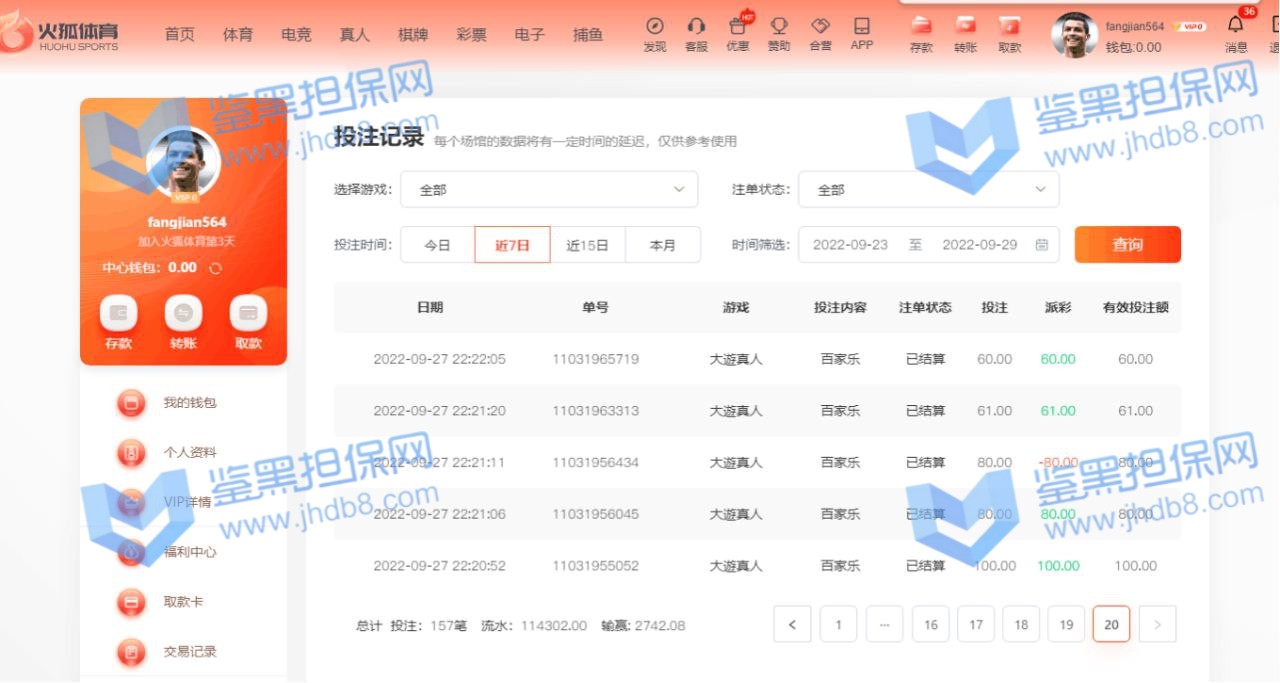Viewport: 1280px width, 683px height.
Task: Click the 查询 search button
Action: point(1127,245)
